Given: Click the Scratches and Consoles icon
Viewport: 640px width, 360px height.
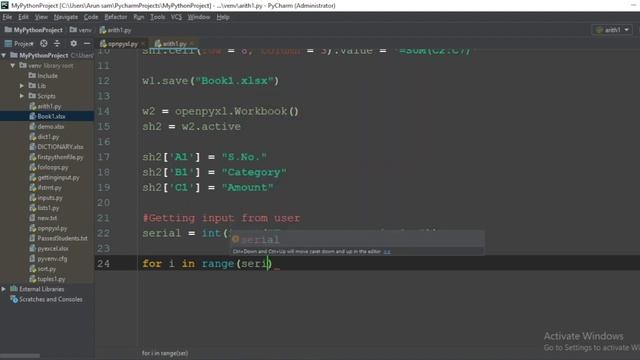Looking at the screenshot, I should coord(14,299).
